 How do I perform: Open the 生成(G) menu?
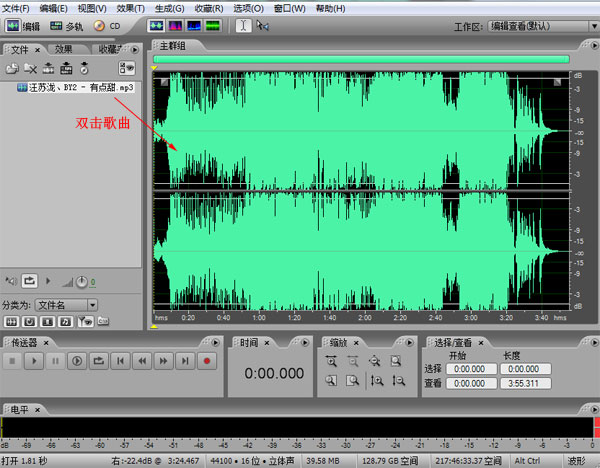point(170,8)
